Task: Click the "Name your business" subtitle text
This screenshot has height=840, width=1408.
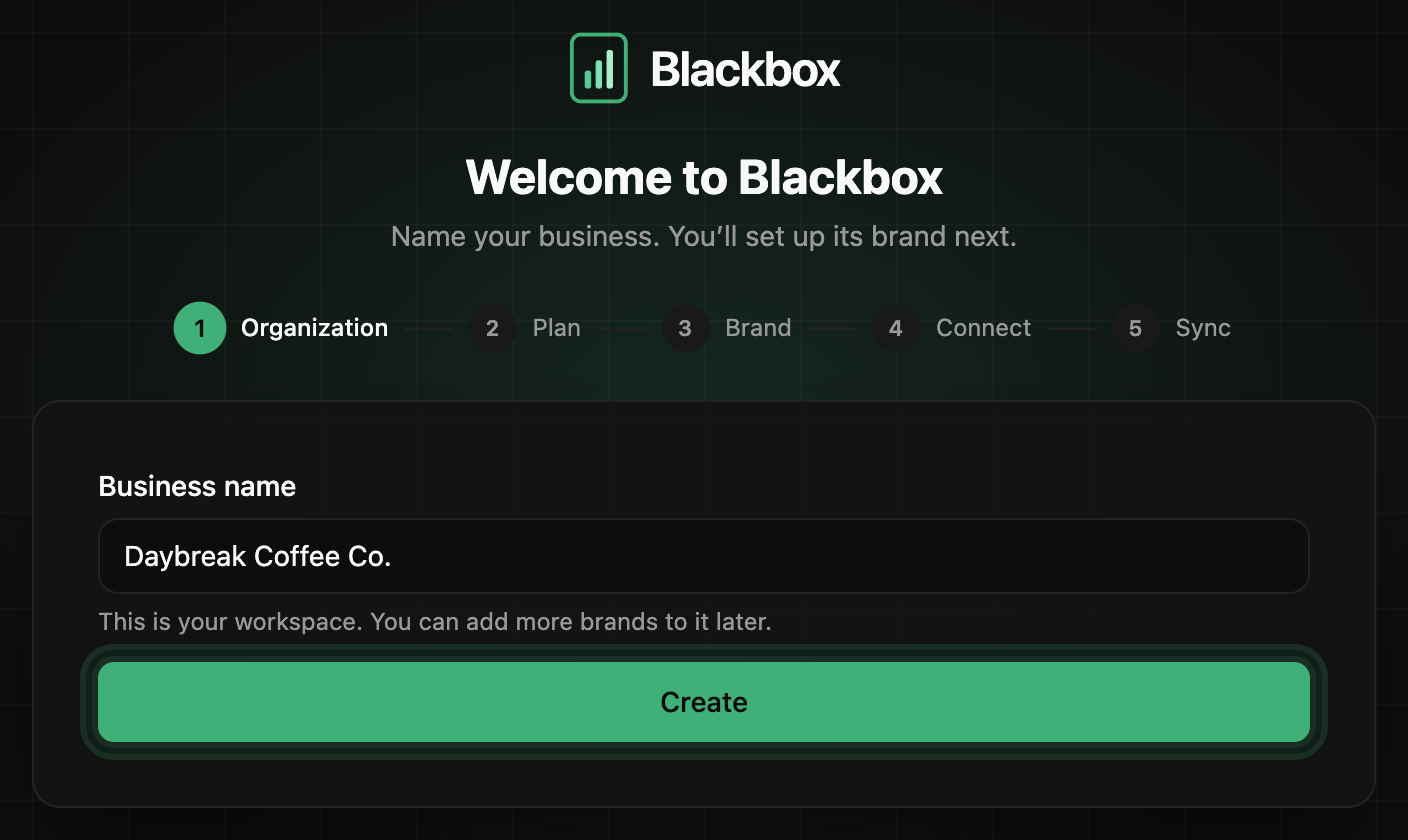Action: 704,237
